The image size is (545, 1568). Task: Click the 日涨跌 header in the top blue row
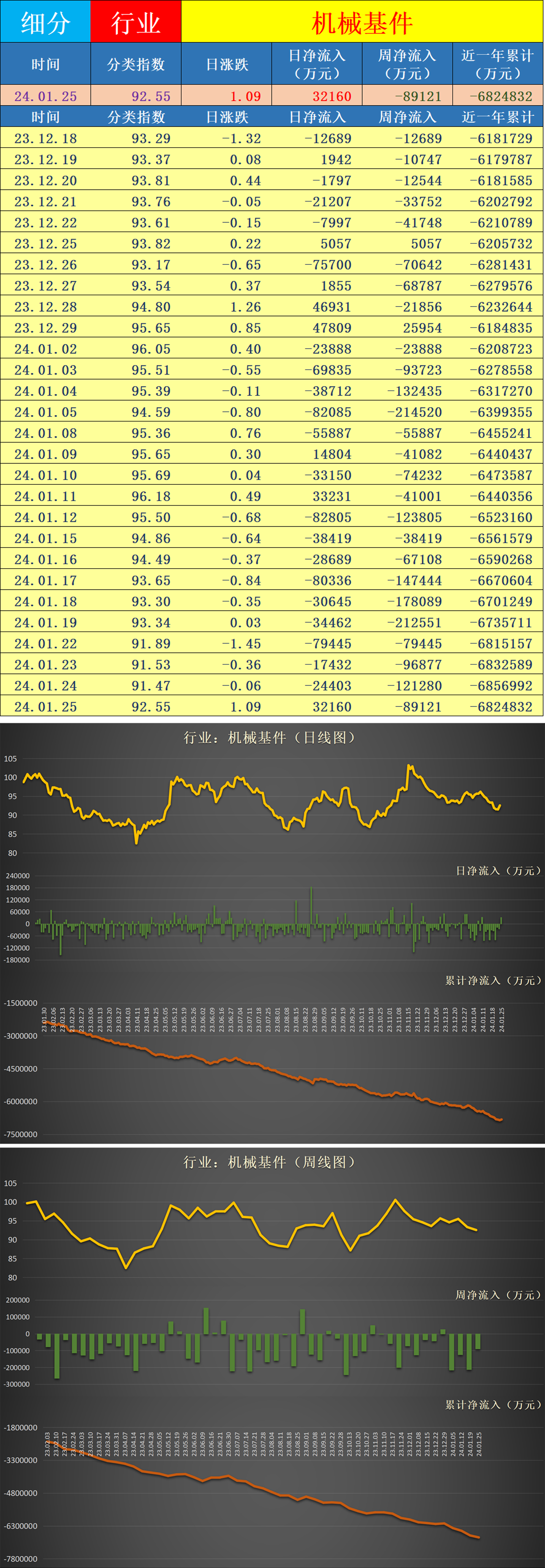point(227,65)
